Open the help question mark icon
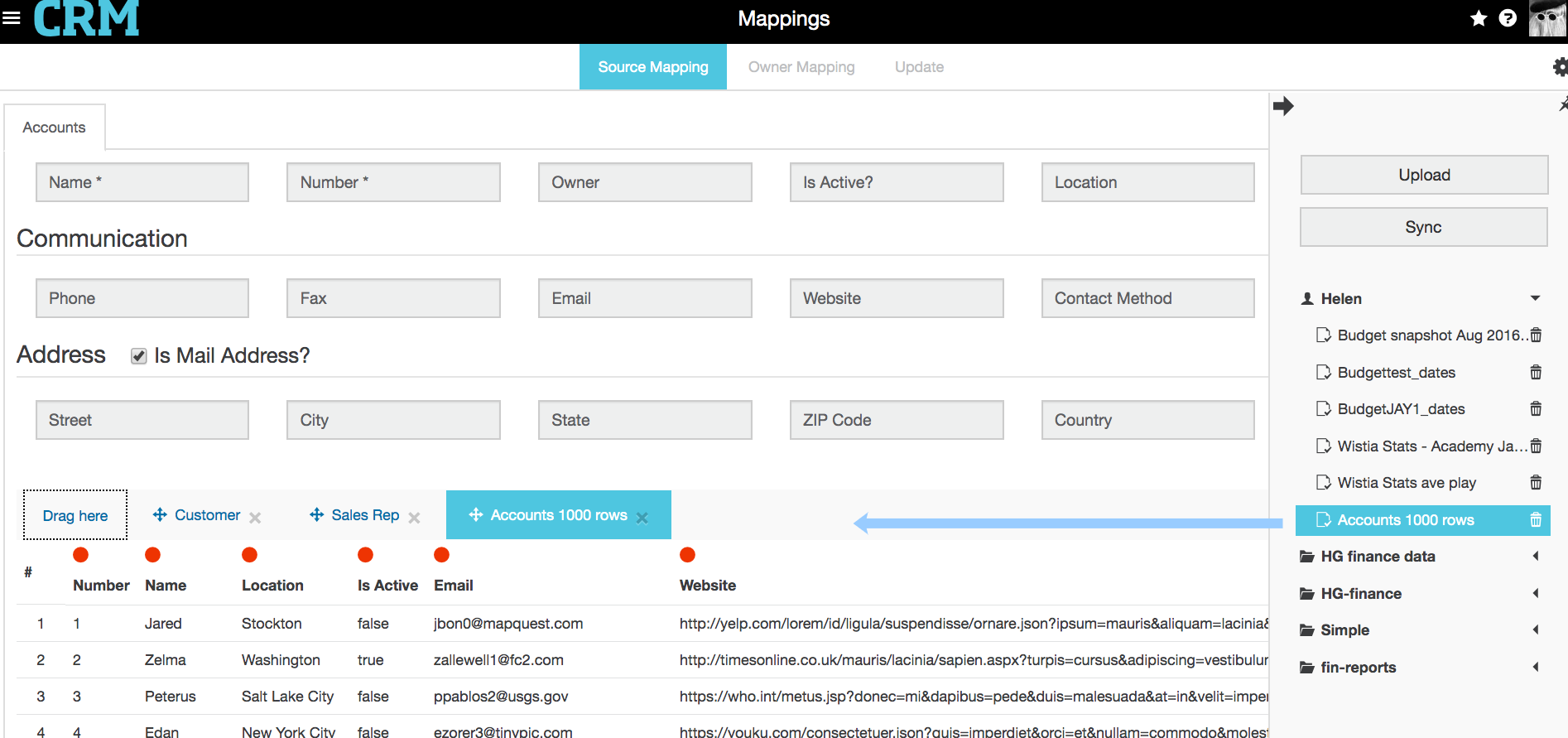Viewport: 1568px width, 738px height. click(x=1508, y=18)
